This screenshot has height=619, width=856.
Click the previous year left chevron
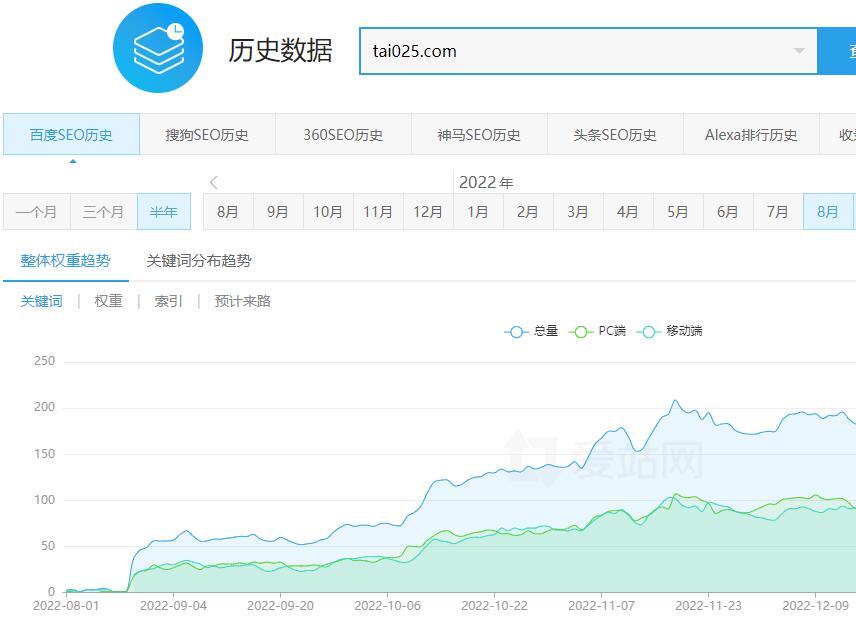214,182
